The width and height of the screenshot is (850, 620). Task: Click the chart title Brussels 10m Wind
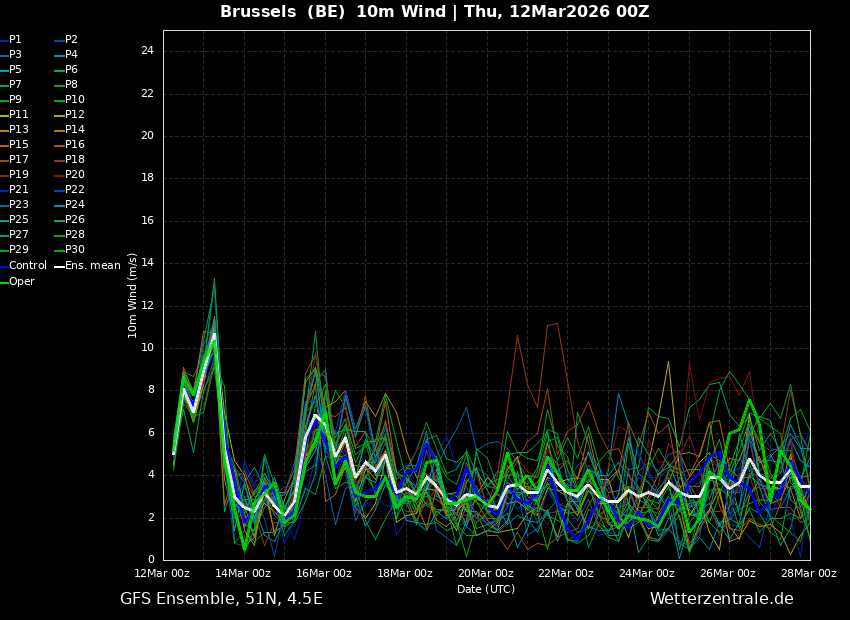pos(434,12)
